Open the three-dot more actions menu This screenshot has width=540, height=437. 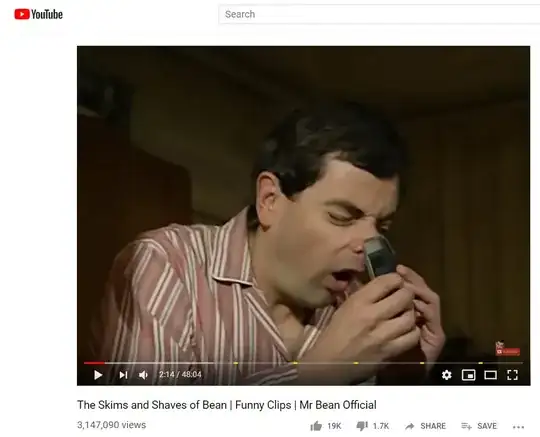[x=518, y=427]
